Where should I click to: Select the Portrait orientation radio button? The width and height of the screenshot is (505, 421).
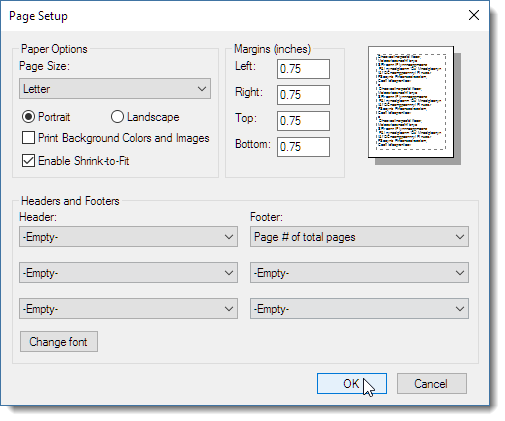[28, 117]
